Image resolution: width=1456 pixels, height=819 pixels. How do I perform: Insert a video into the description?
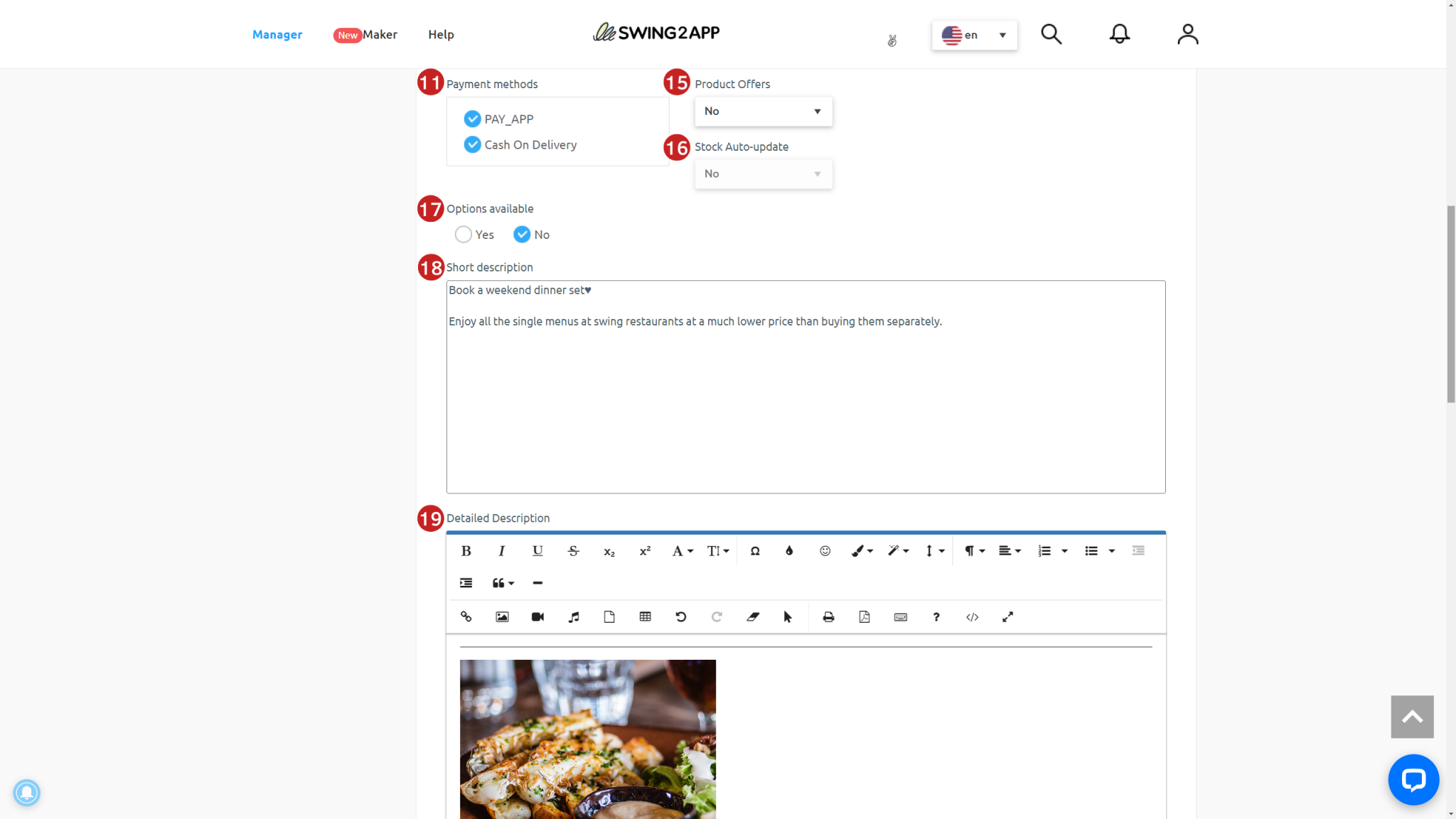pyautogui.click(x=537, y=616)
